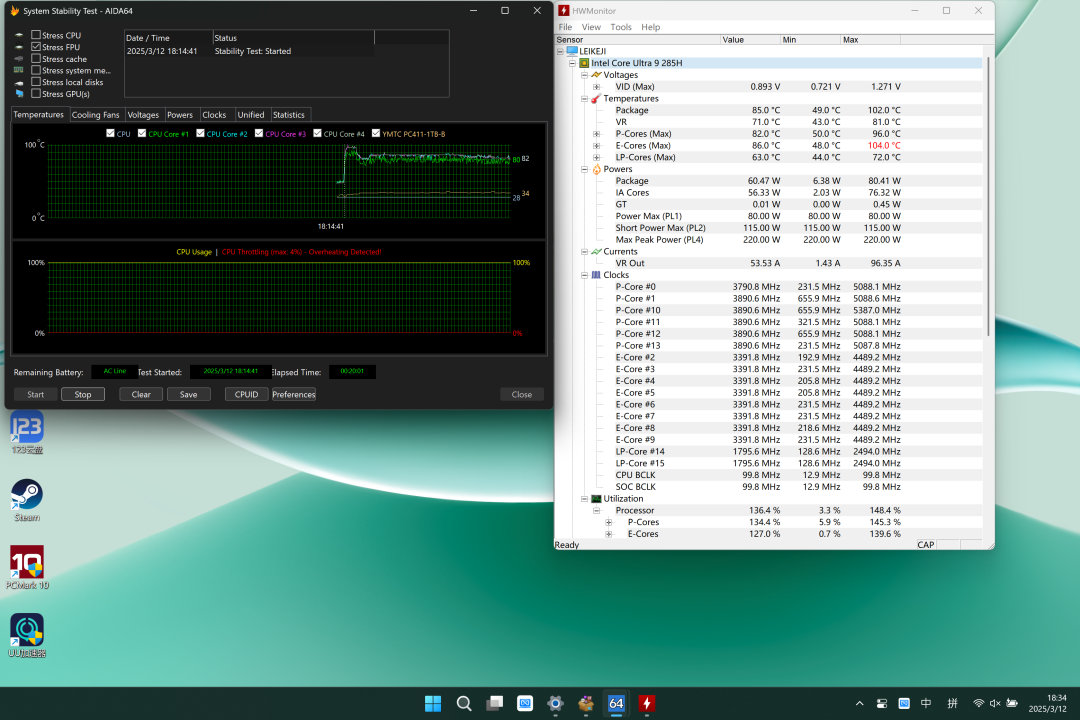This screenshot has height=720, width=1080.
Task: Toggle the CPU Core #1 graph checkbox
Action: [x=142, y=133]
